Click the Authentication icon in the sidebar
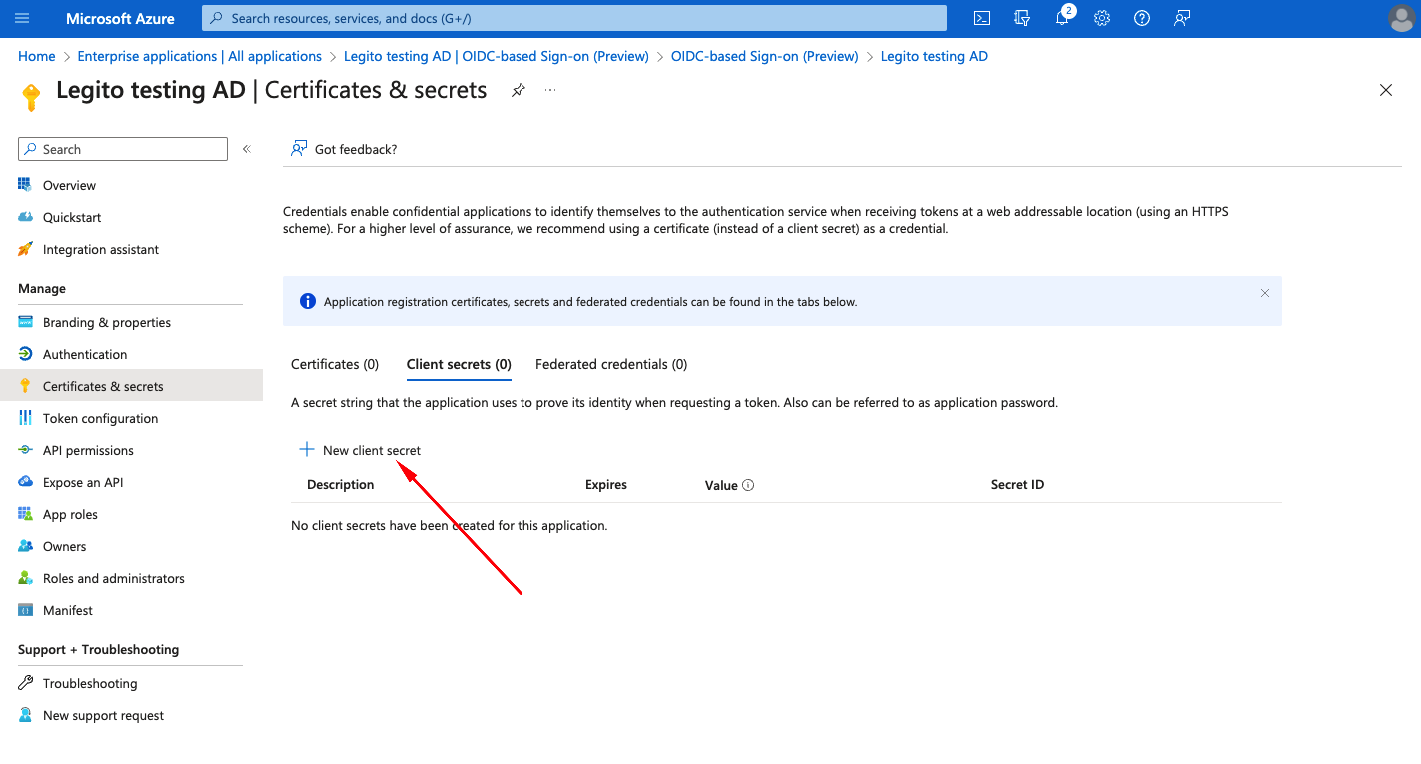Viewport: 1421px width, 764px height. pos(25,354)
